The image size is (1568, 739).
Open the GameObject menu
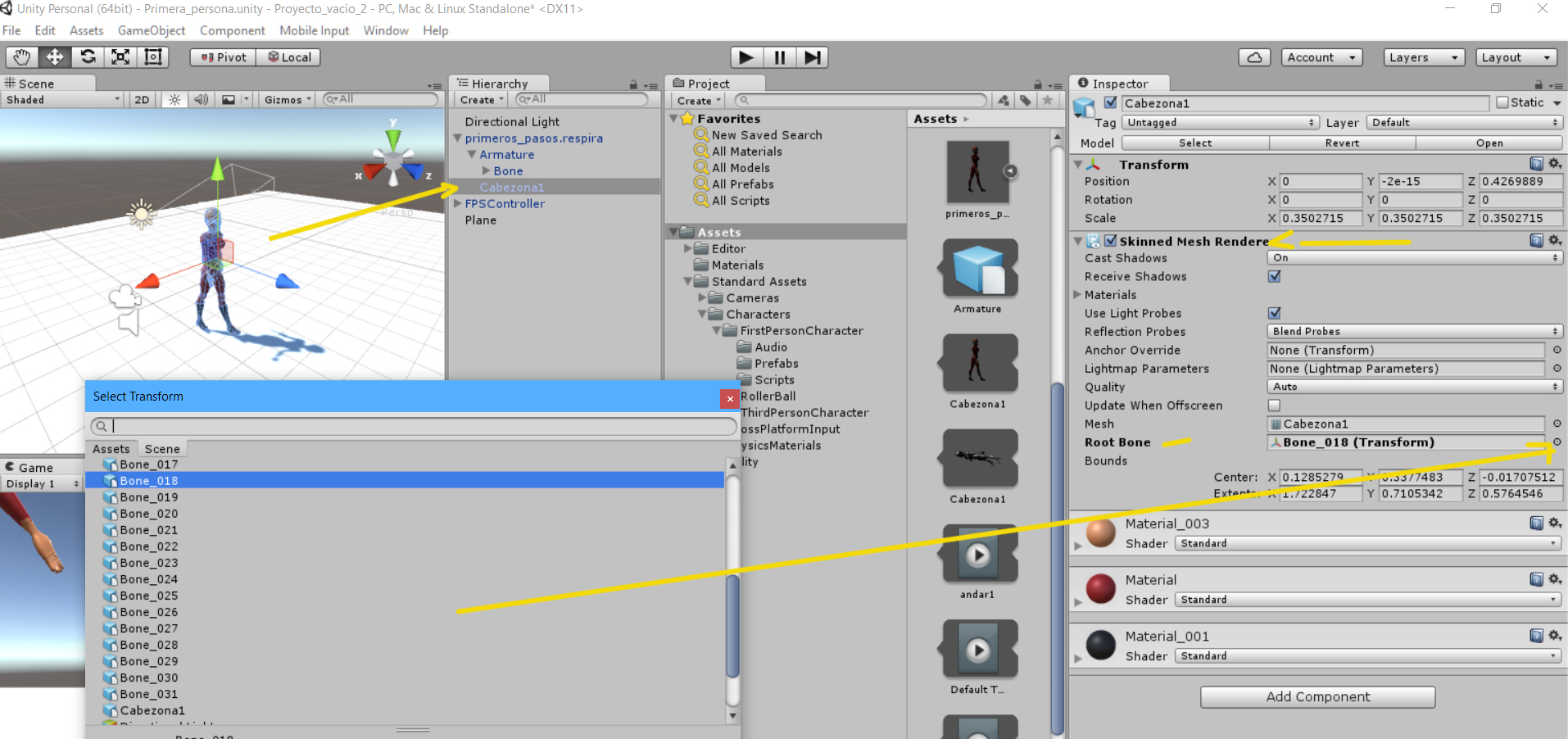coord(152,30)
